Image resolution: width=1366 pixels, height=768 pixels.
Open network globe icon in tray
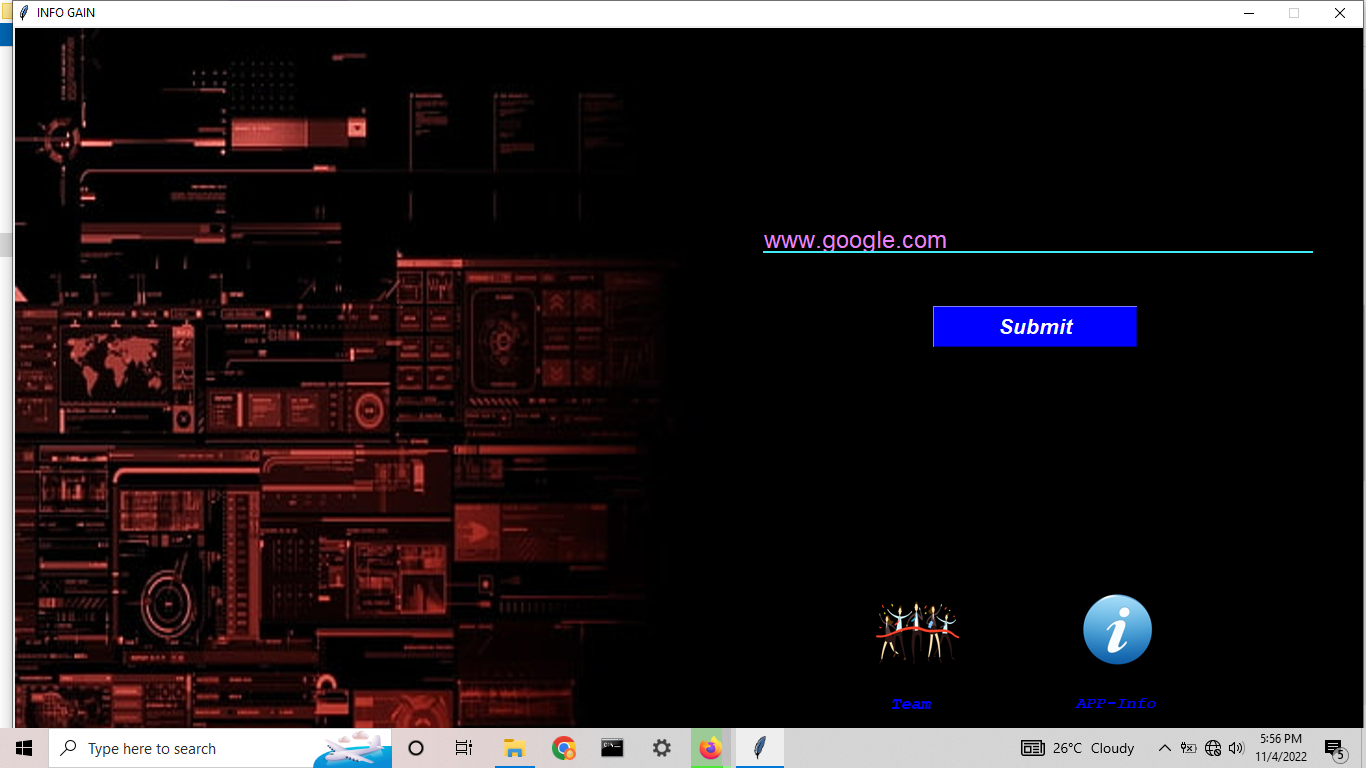point(1213,748)
